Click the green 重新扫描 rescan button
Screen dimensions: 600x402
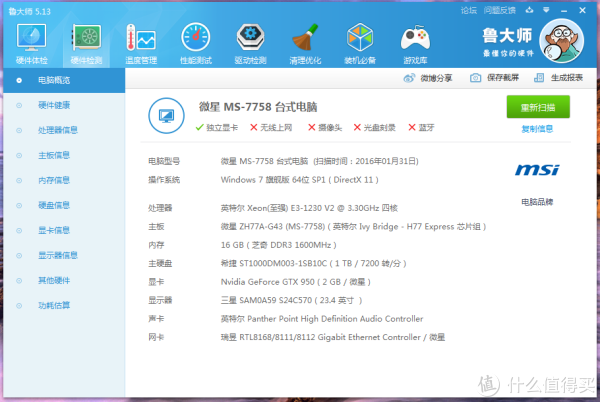(538, 107)
